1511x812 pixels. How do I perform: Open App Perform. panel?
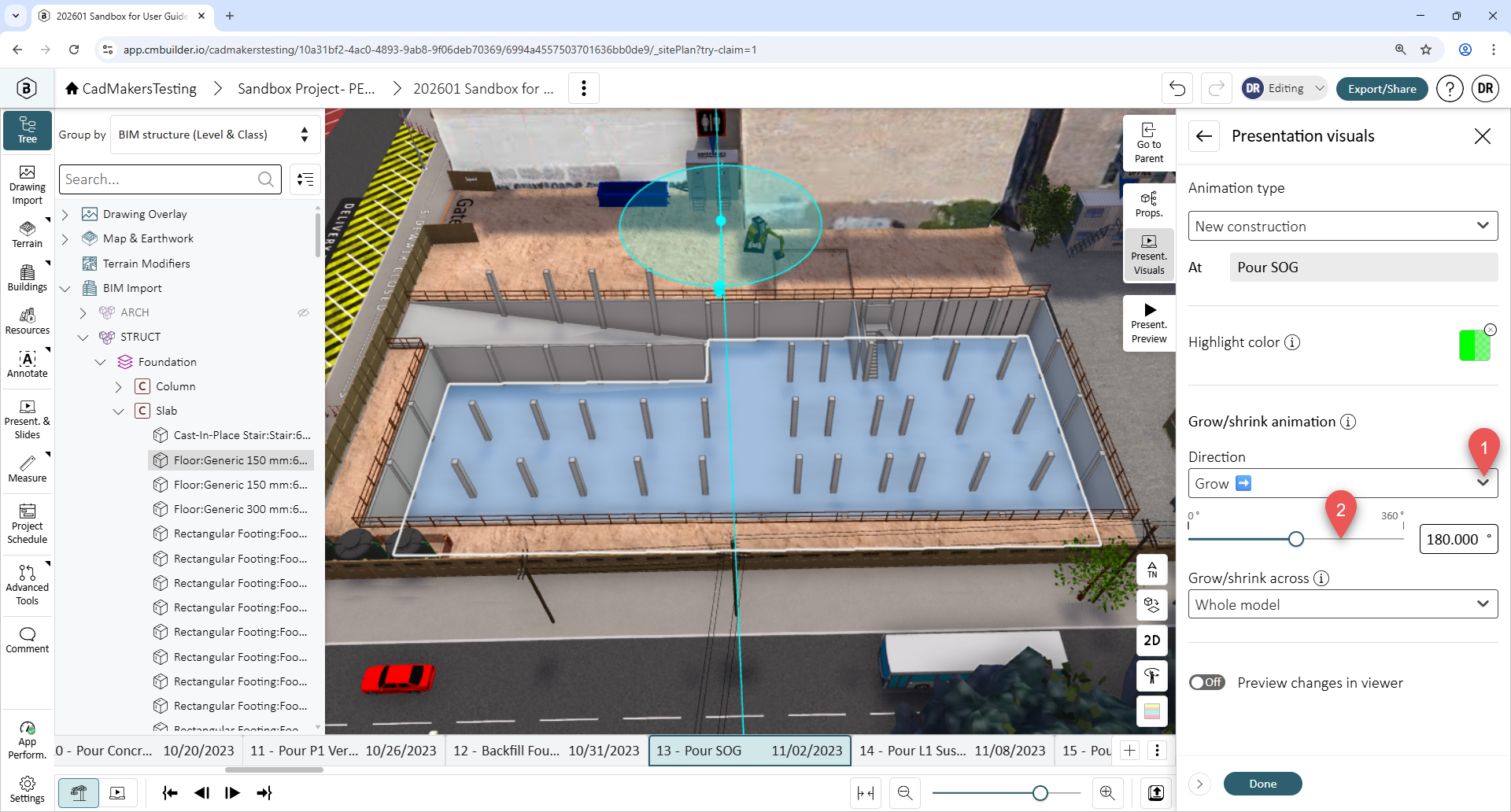[28, 740]
